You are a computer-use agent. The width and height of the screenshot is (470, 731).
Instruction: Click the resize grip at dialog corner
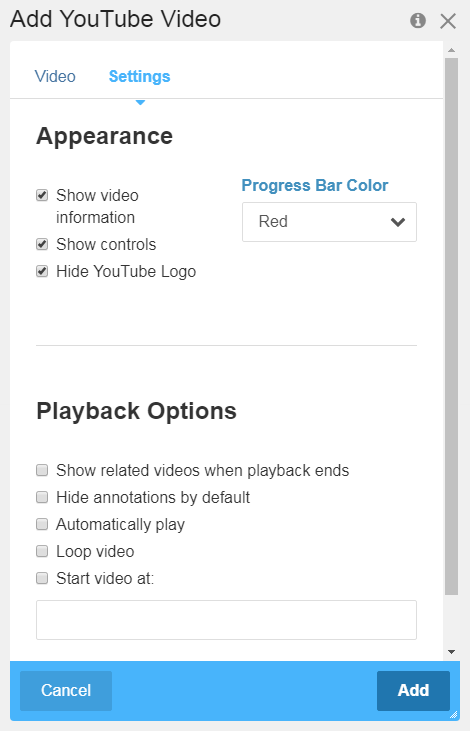click(x=454, y=715)
